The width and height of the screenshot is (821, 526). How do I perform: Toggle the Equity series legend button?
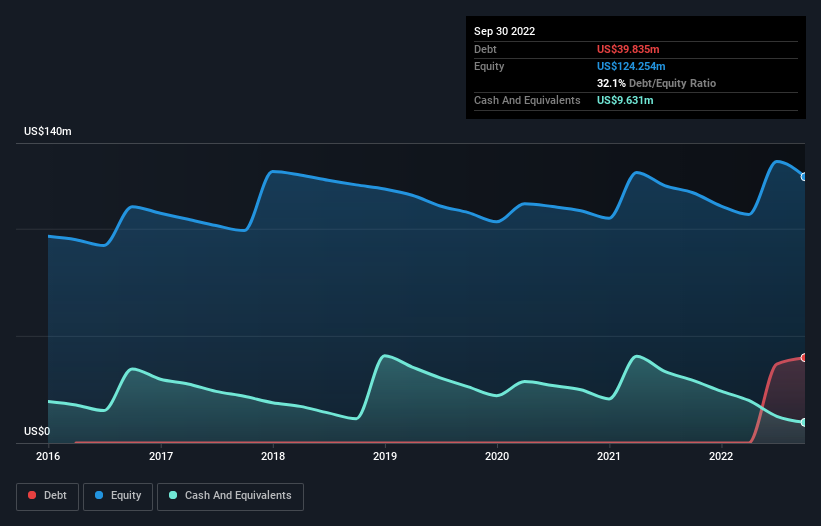pos(118,496)
